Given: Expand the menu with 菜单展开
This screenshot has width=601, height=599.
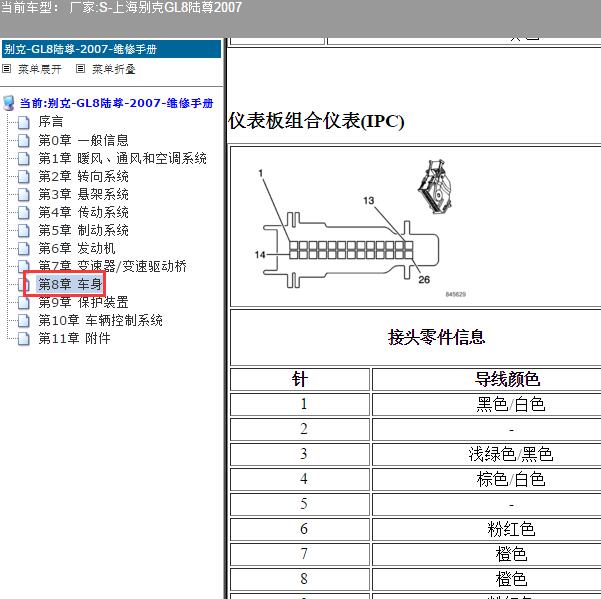Looking at the screenshot, I should [x=40, y=69].
